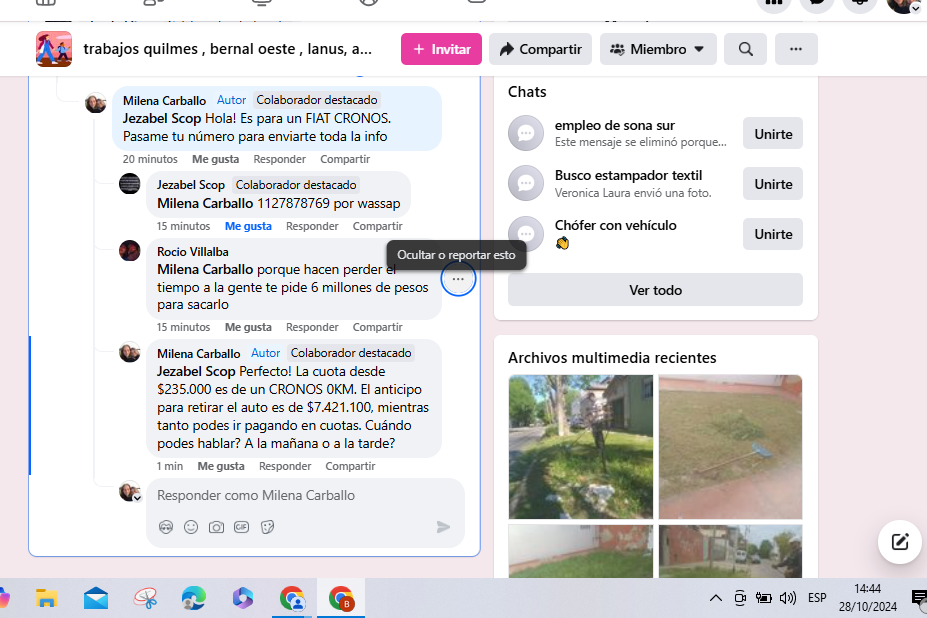This screenshot has height=618, width=927.
Task: Open Microsoft Edge from the taskbar
Action: 194,599
